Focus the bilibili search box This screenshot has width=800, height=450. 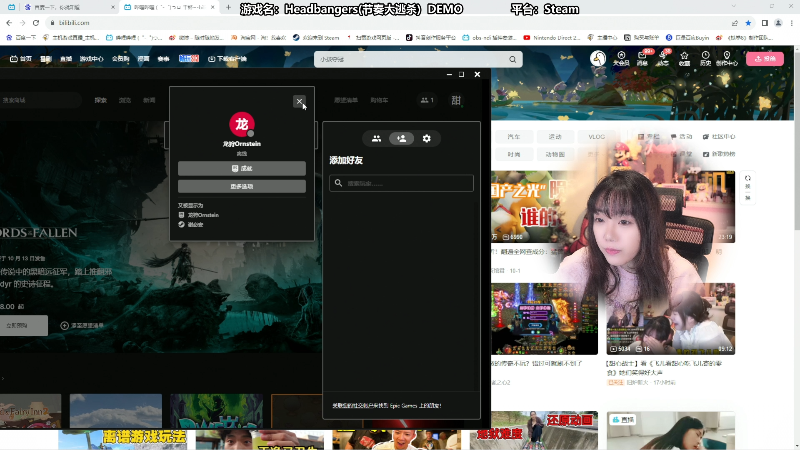[412, 59]
